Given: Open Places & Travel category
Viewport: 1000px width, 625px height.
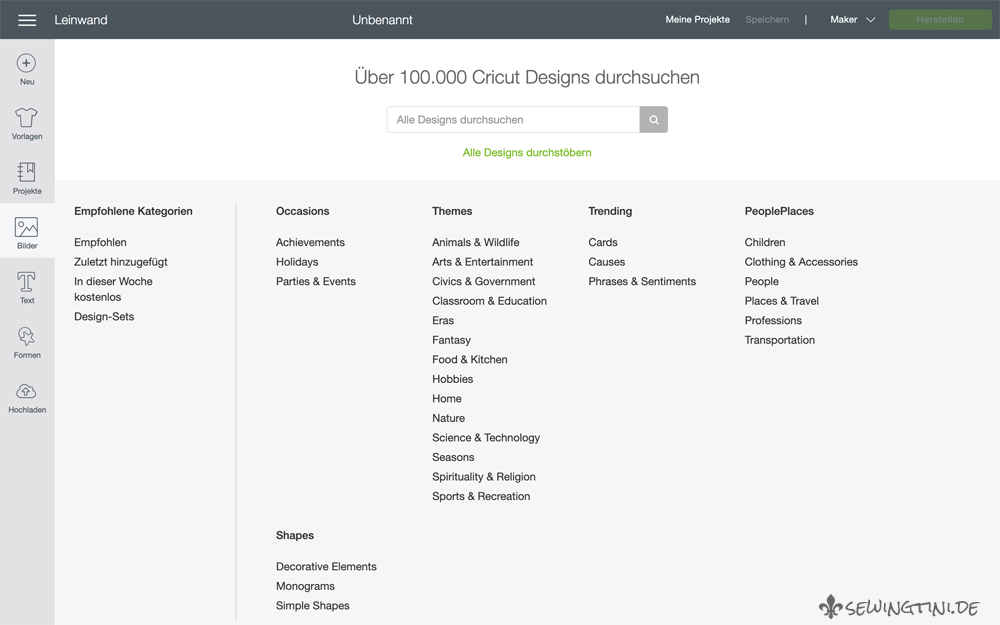Looking at the screenshot, I should point(781,301).
